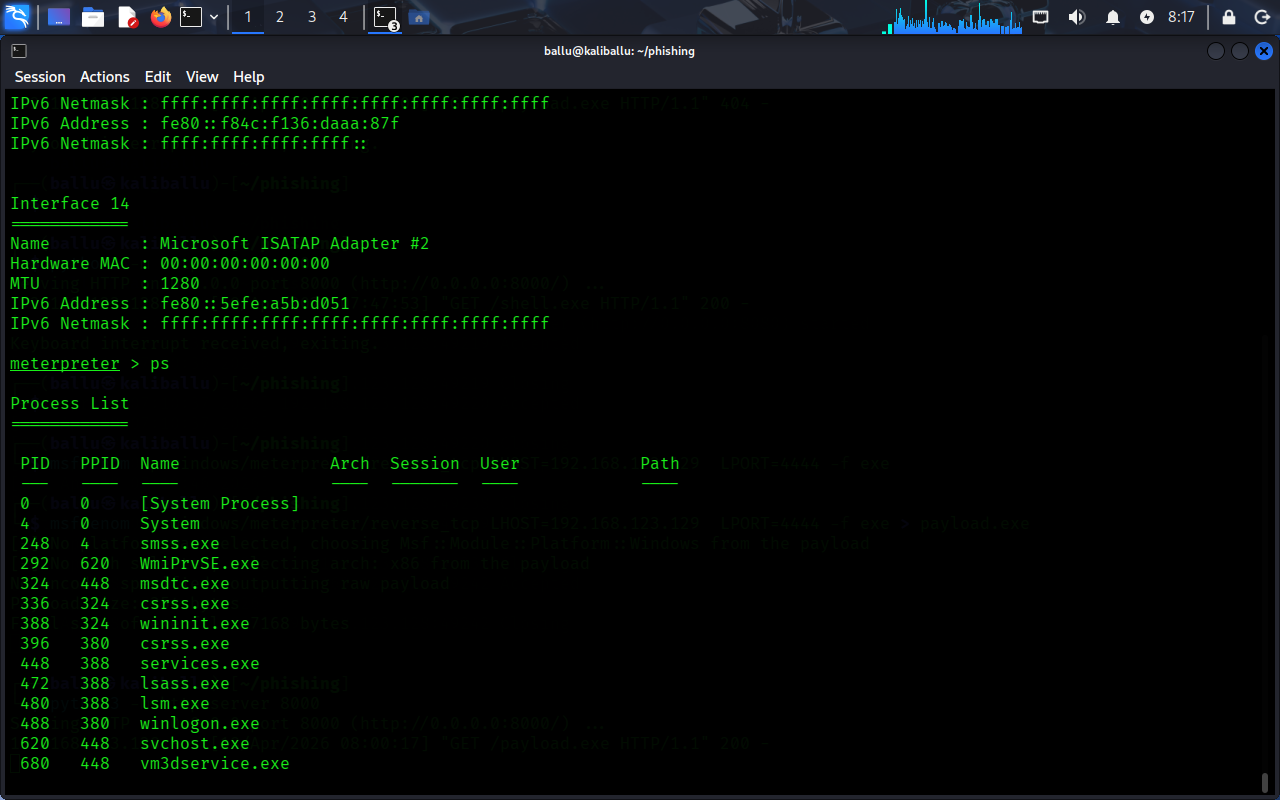
Task: Click the Arch column header
Action: coord(350,463)
